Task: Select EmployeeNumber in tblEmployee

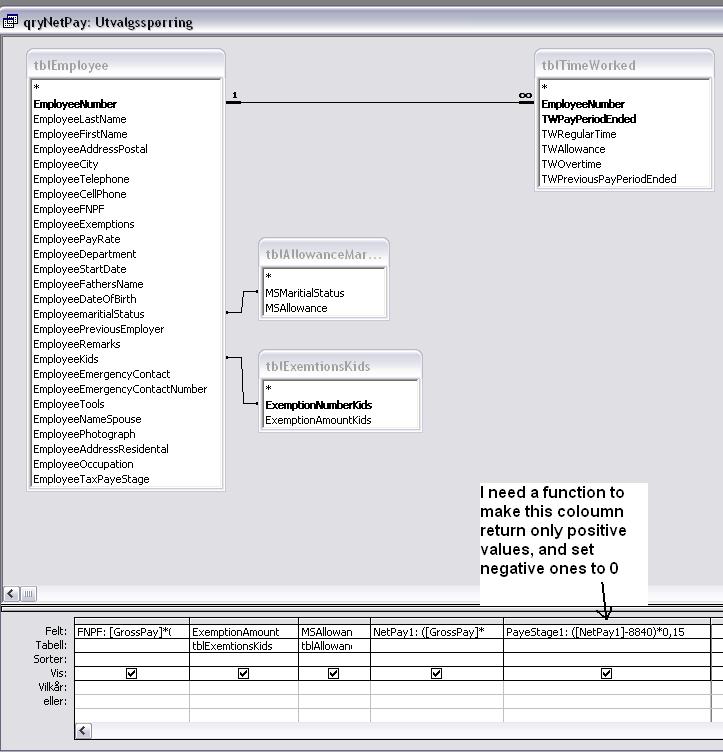Action: (x=126, y=104)
